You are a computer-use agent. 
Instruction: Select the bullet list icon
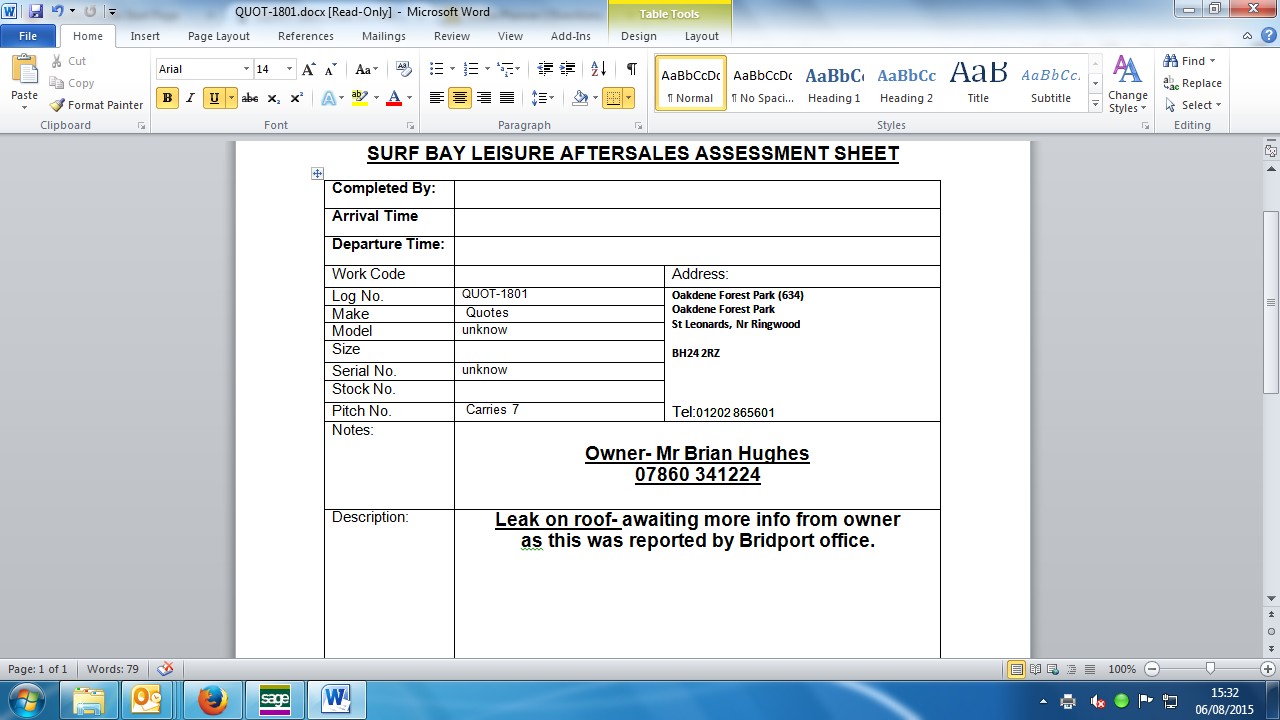pyautogui.click(x=436, y=69)
